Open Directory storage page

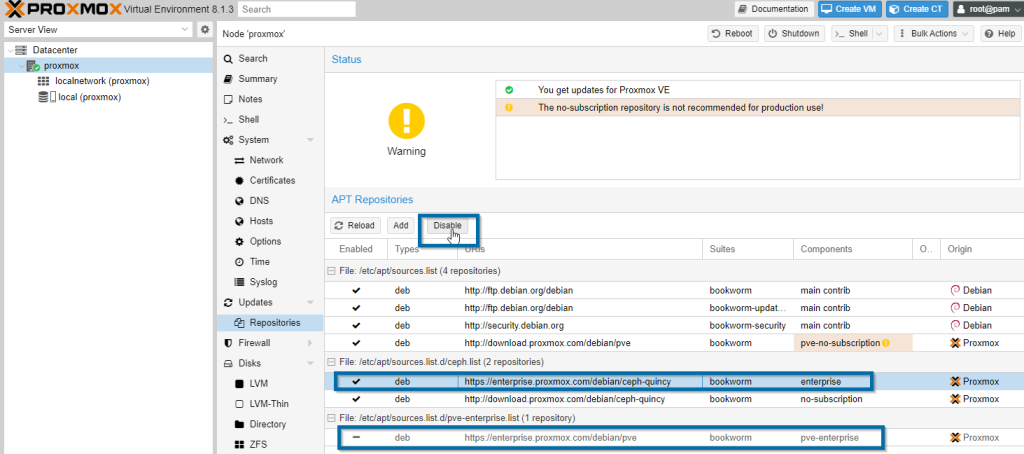(x=270, y=424)
